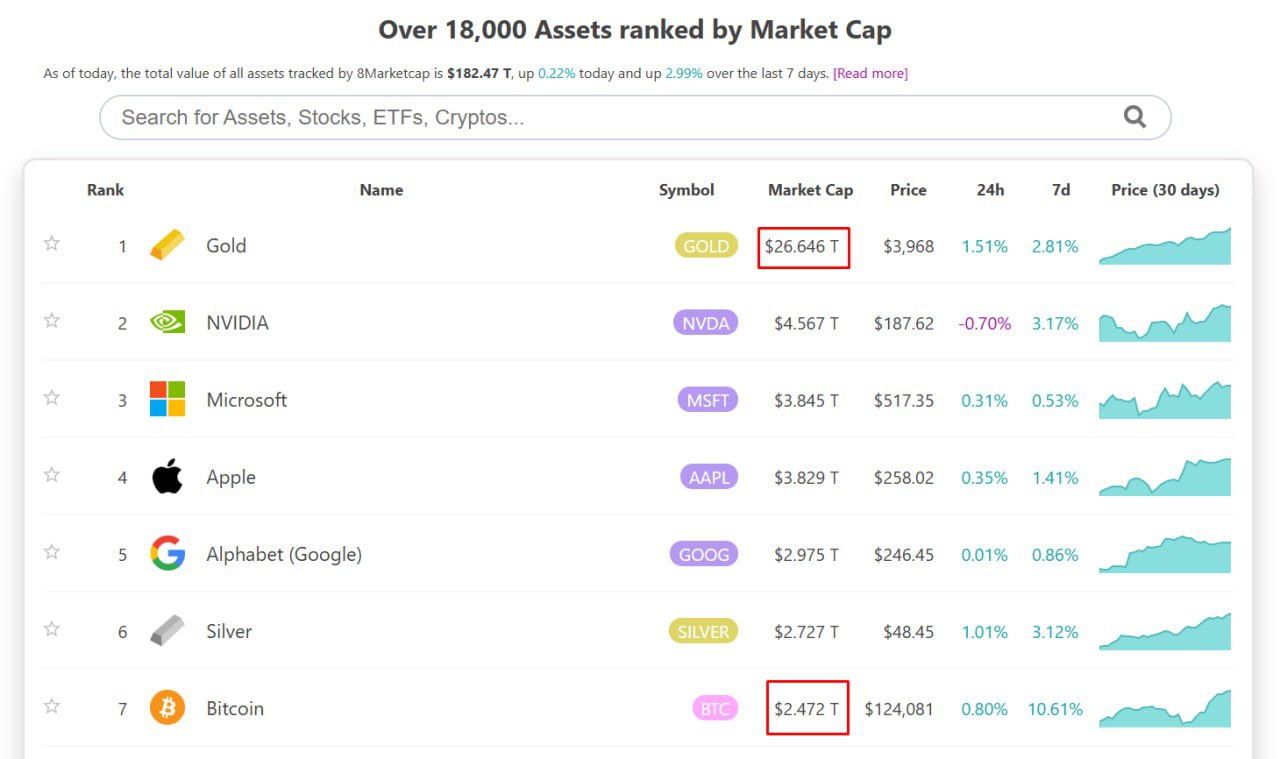The width and height of the screenshot is (1280, 759).
Task: Toggle the favorite star for Microsoft
Action: 52,398
